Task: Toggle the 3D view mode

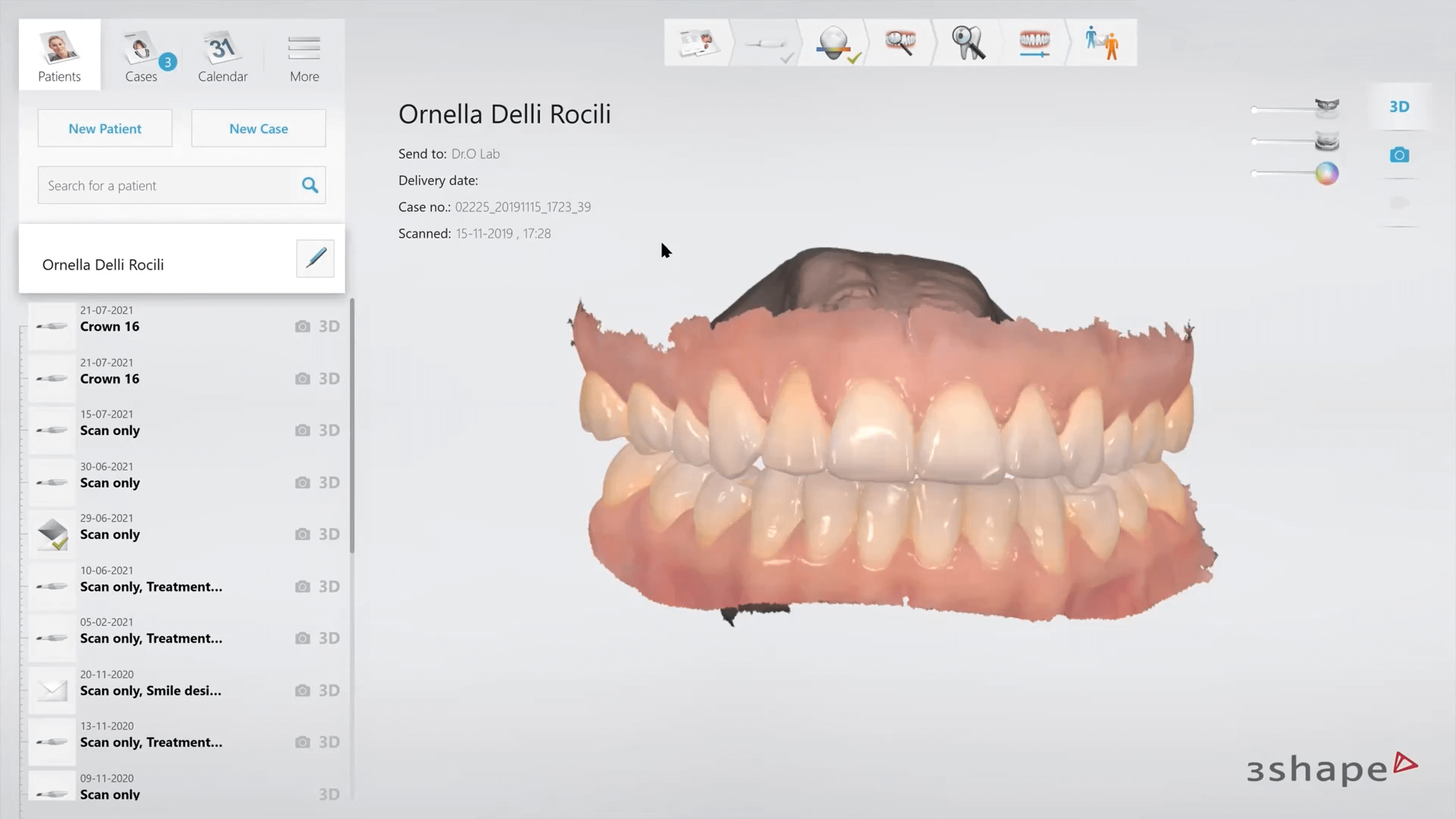Action: (1399, 107)
